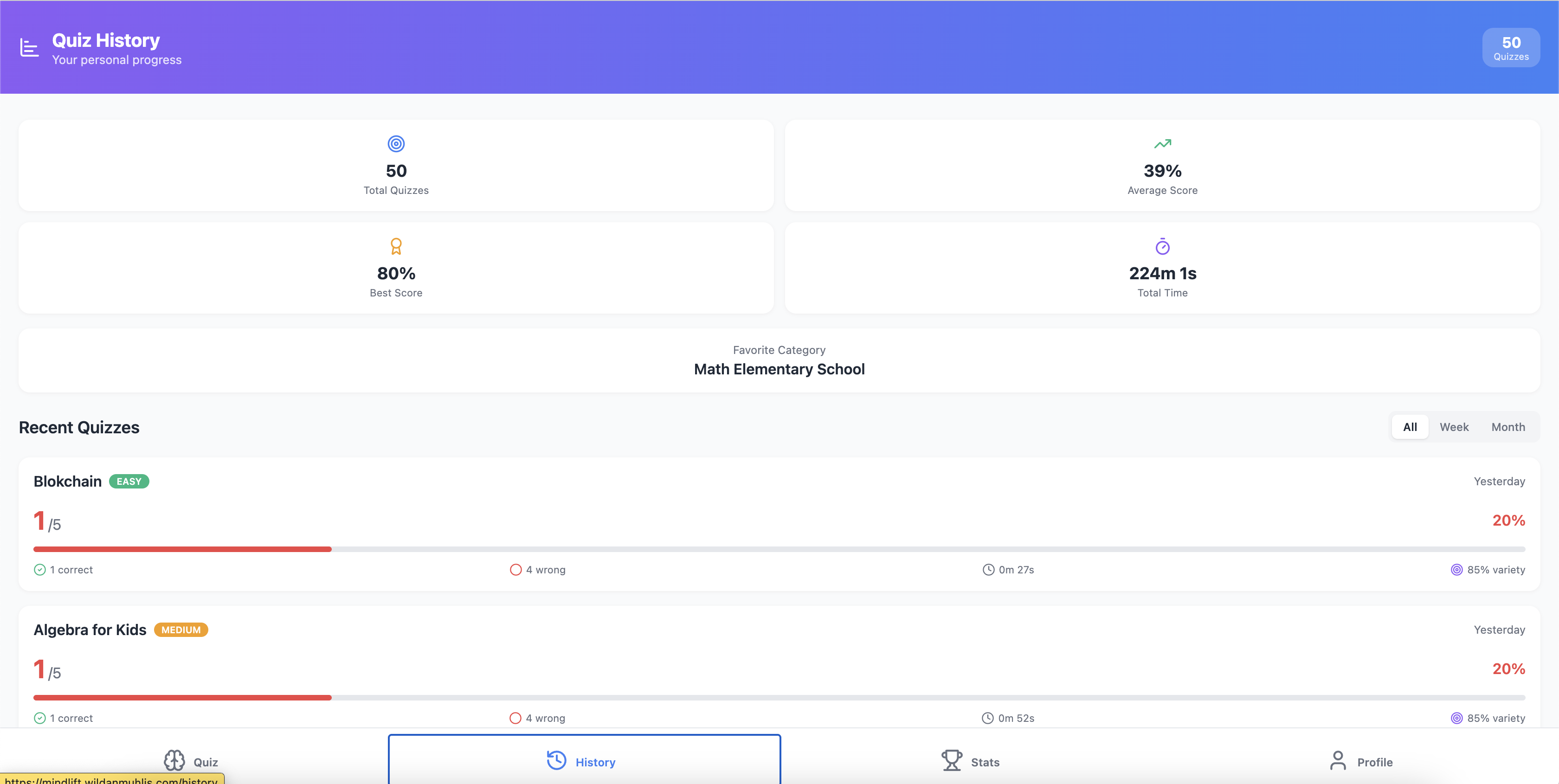Click the Blokchain quiz red progress bar
This screenshot has width=1559, height=784.
[182, 549]
